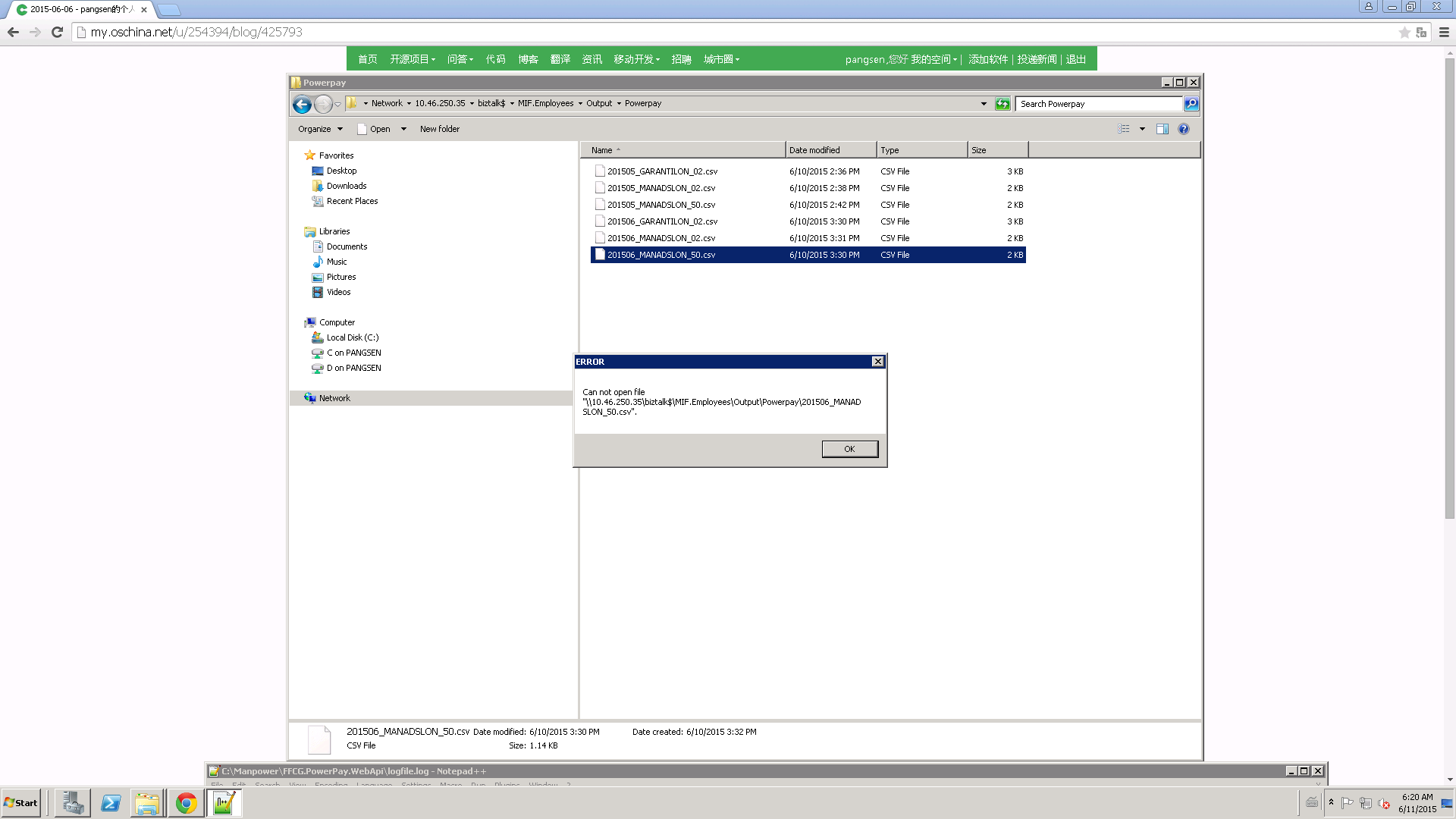Sort by the Size column header
Image resolution: width=1456 pixels, height=819 pixels.
[x=998, y=150]
